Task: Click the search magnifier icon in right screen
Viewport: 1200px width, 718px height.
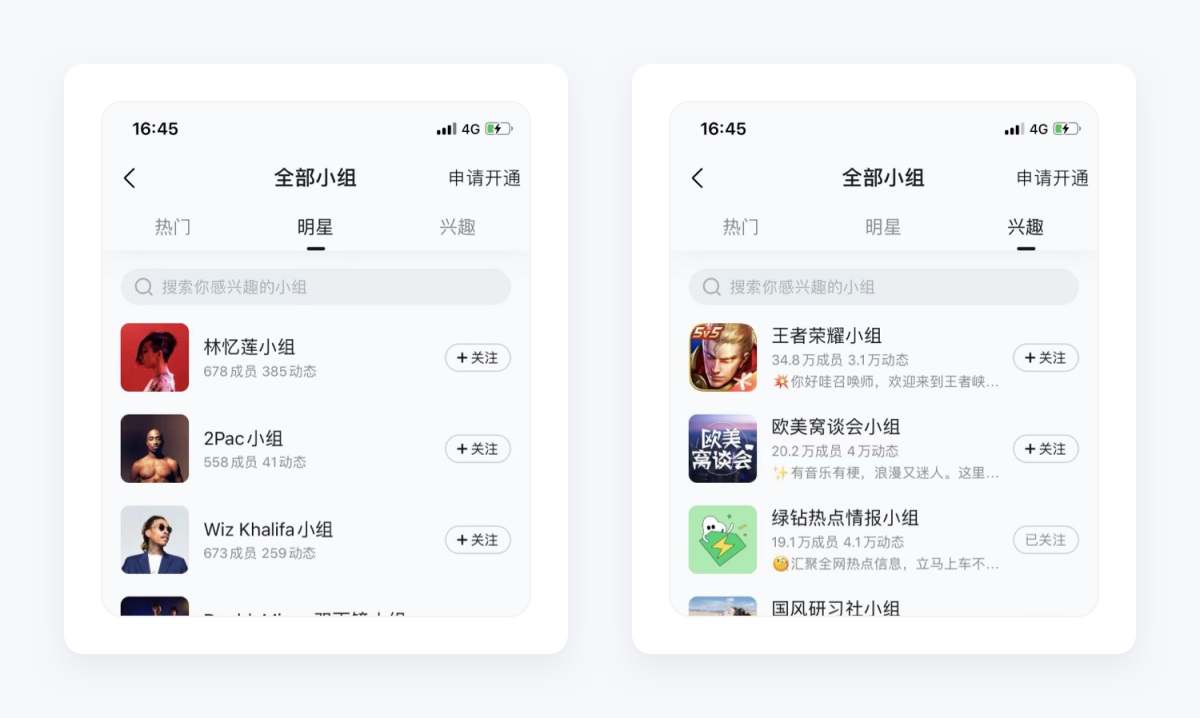Action: [712, 287]
